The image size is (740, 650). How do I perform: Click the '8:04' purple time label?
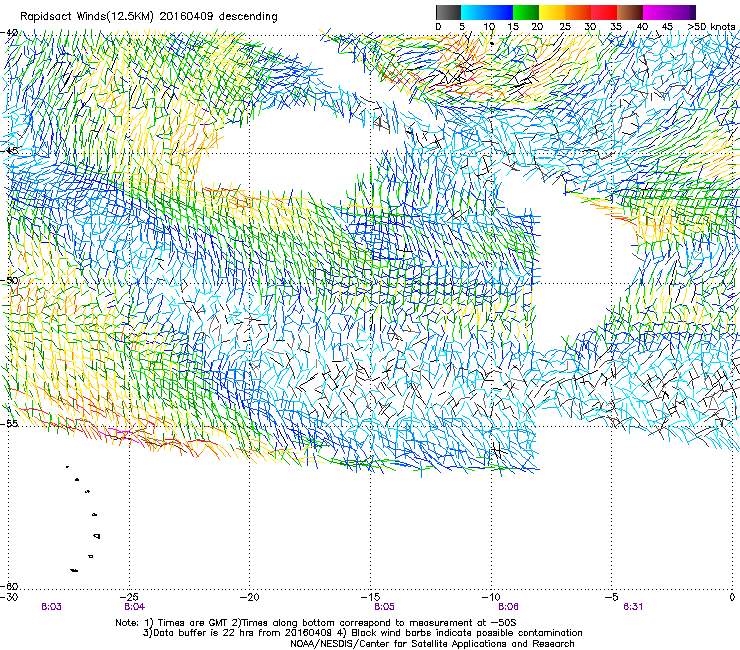click(x=135, y=607)
